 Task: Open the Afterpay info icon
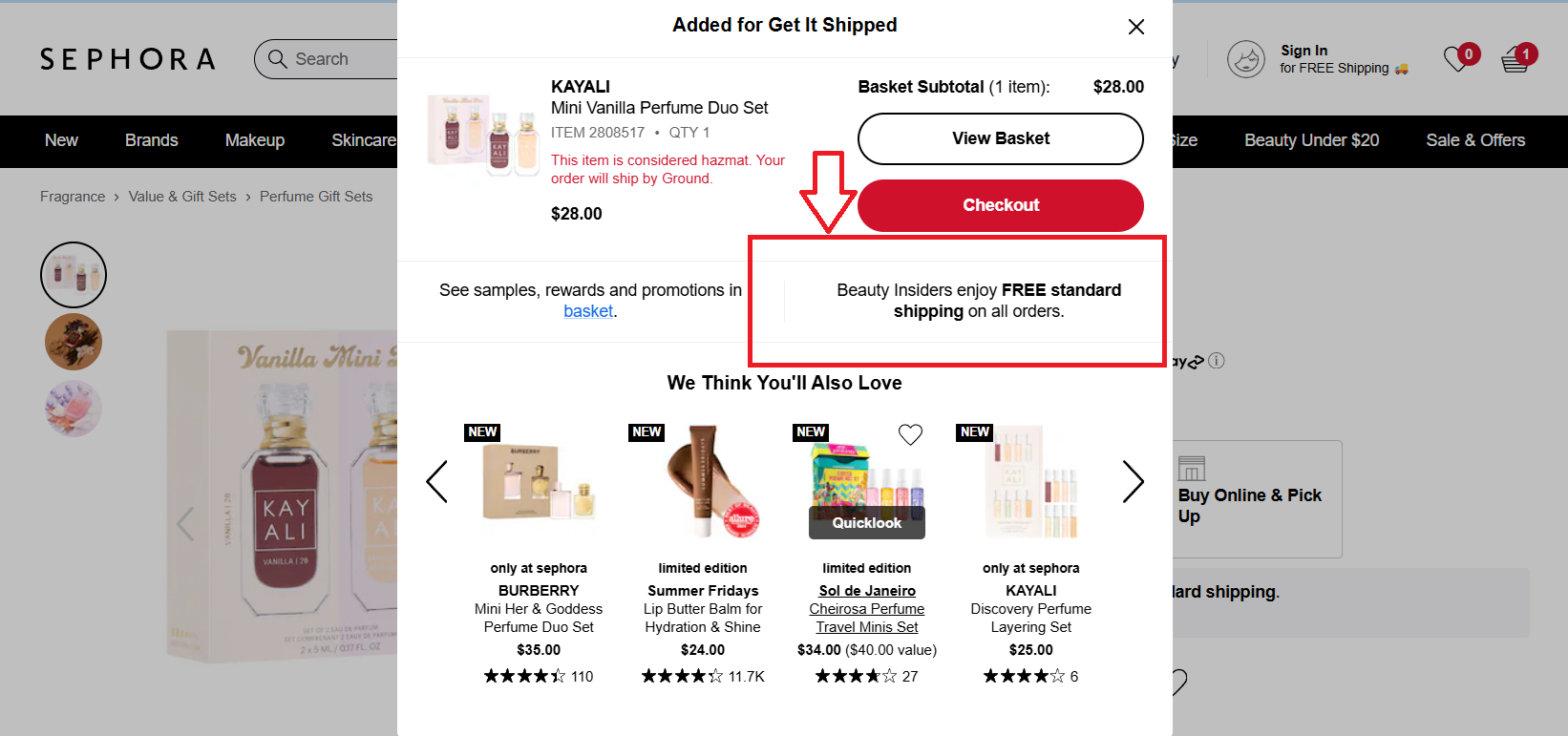point(1217,361)
